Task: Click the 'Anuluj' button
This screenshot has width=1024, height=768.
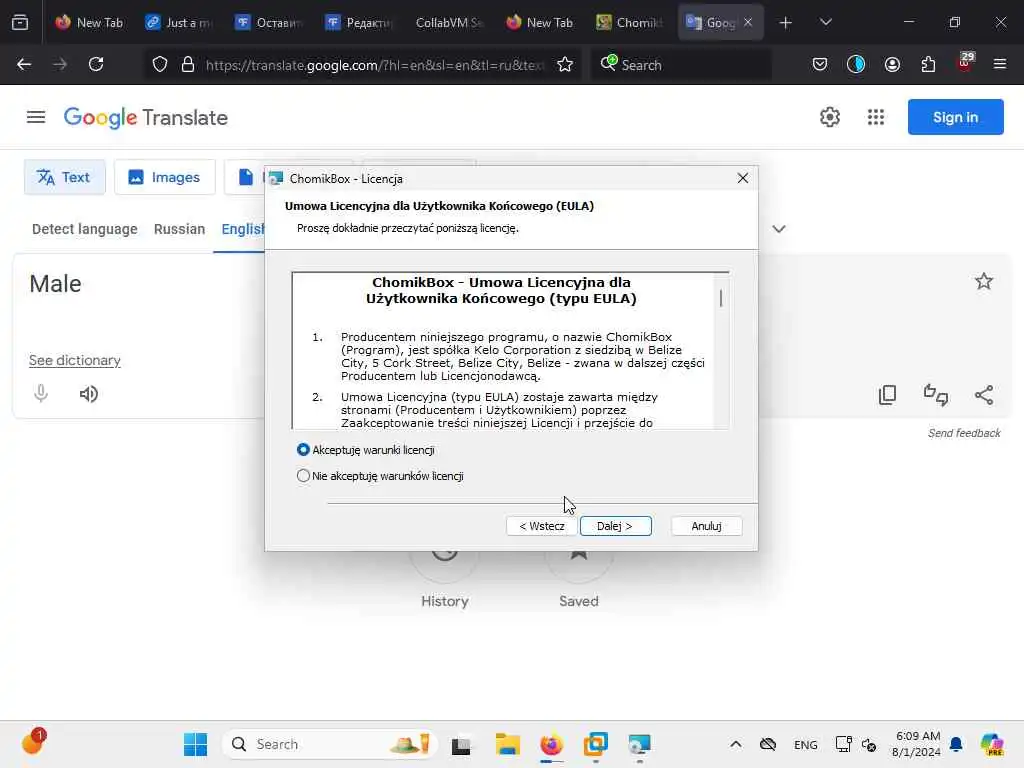Action: pos(706,526)
